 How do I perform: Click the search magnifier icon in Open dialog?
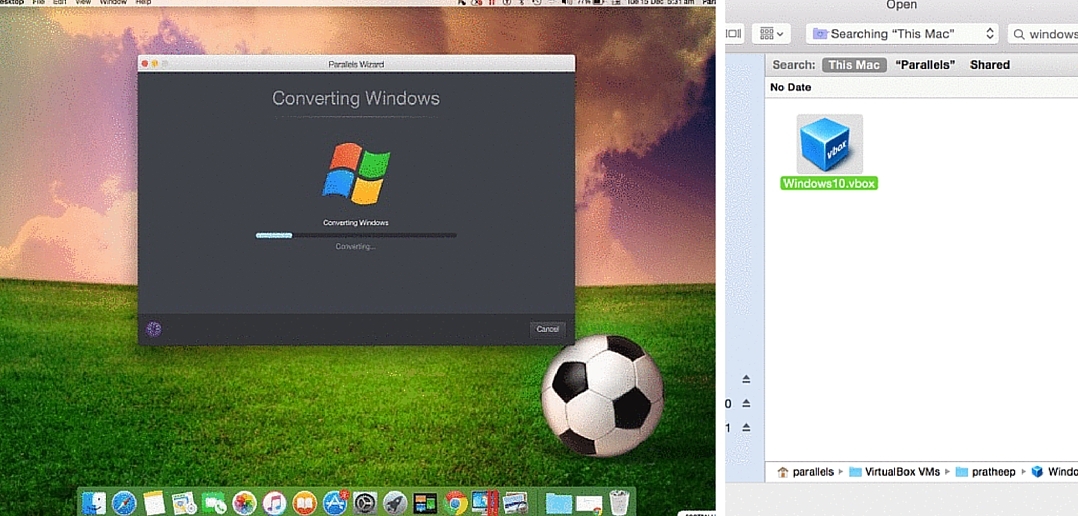1019,34
